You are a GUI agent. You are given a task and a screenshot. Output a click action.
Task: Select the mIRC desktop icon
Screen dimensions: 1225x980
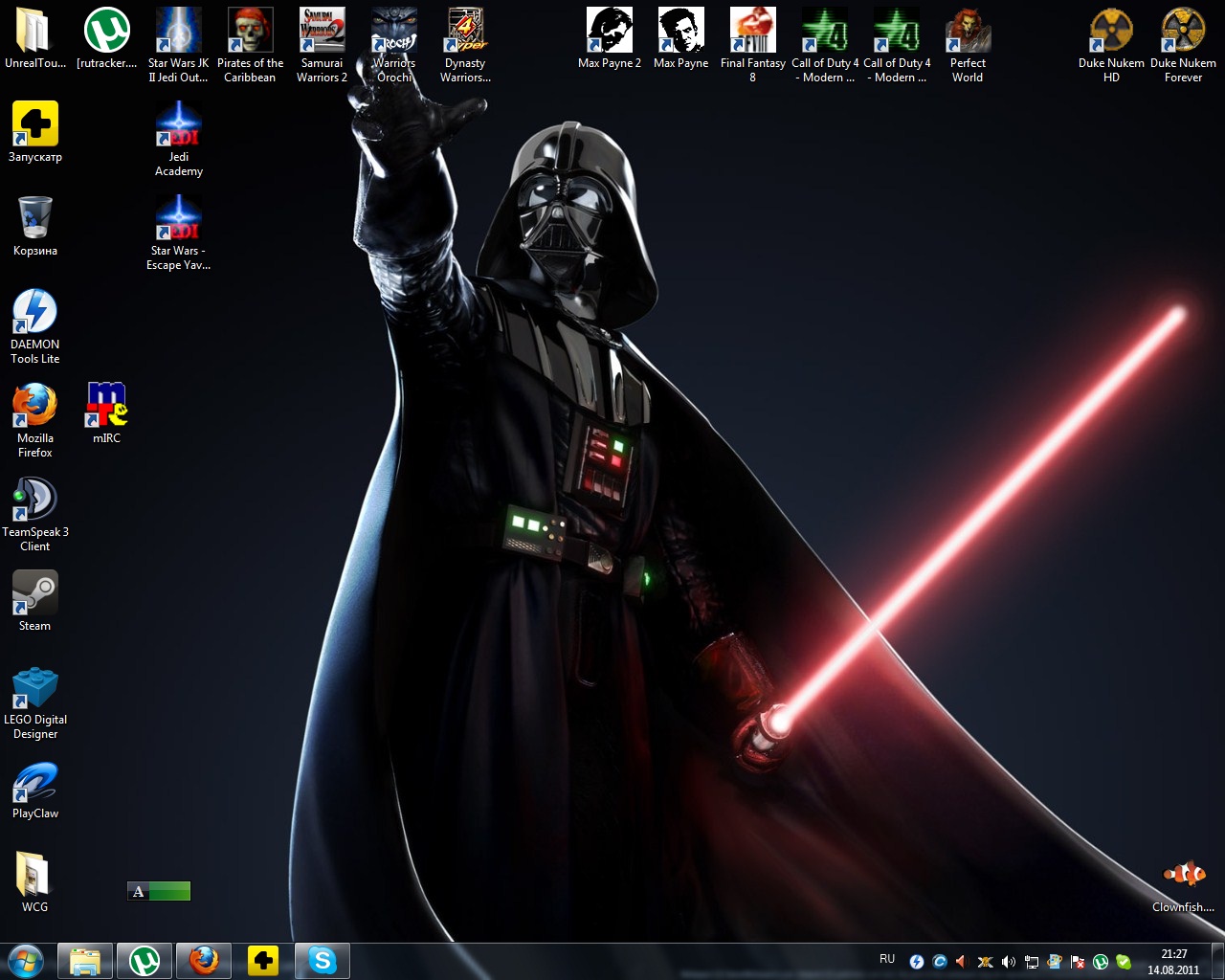coord(106,407)
